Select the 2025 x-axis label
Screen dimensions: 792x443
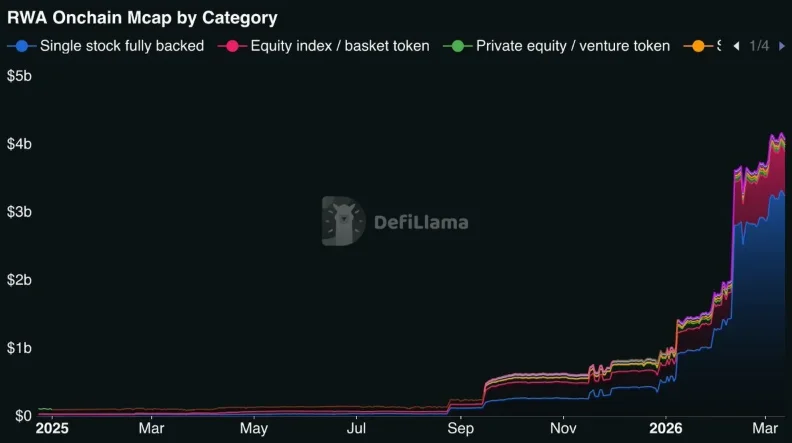point(52,428)
